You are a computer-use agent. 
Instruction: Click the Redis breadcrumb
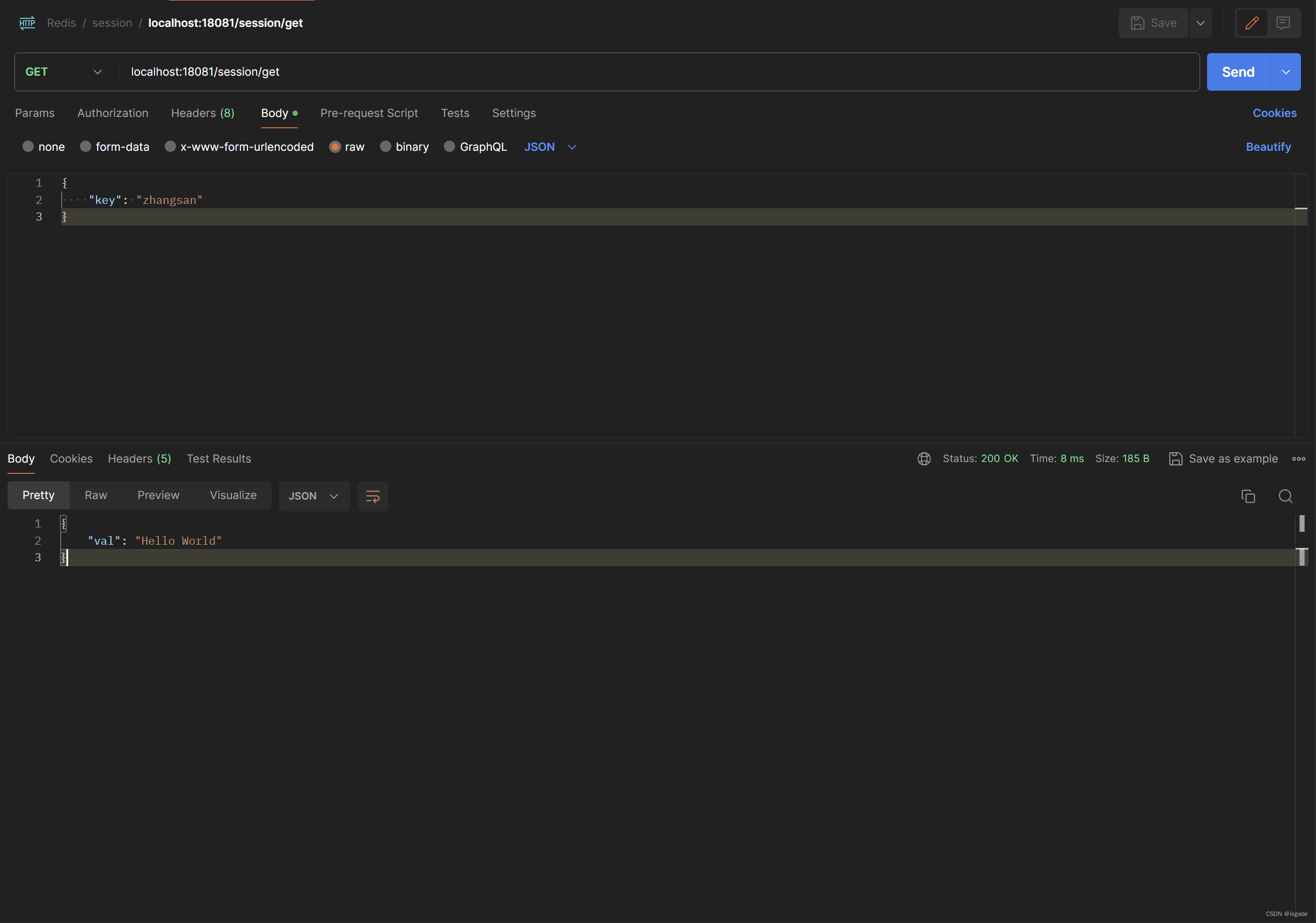[61, 23]
